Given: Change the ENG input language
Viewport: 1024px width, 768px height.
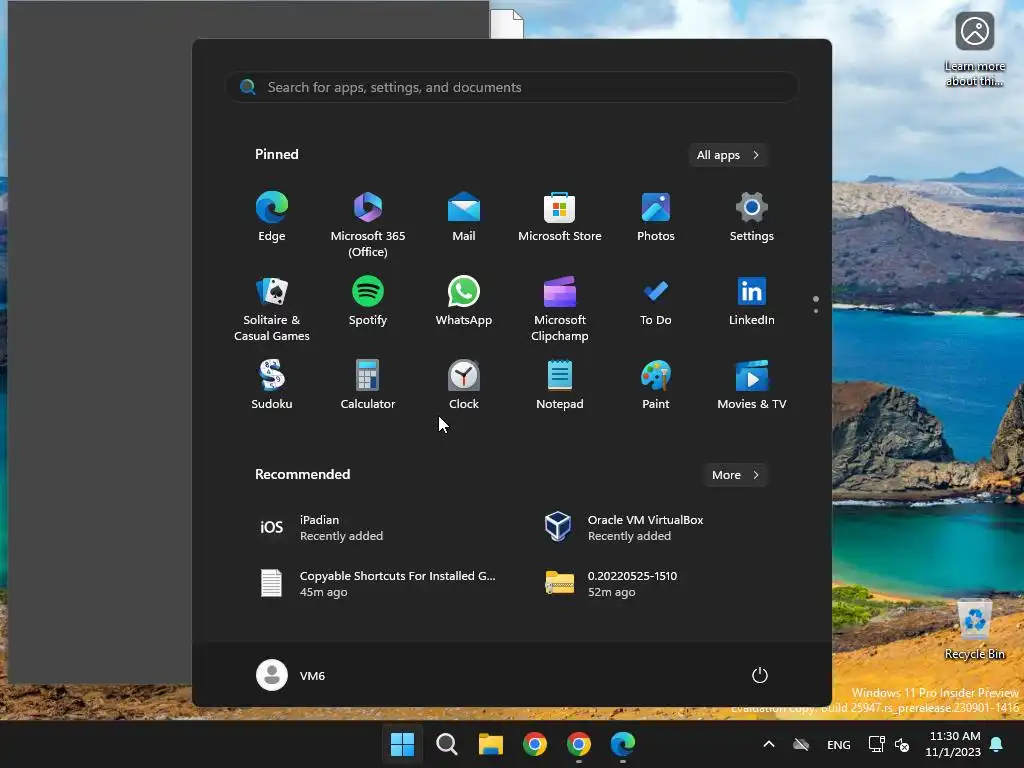Looking at the screenshot, I should pyautogui.click(x=839, y=744).
